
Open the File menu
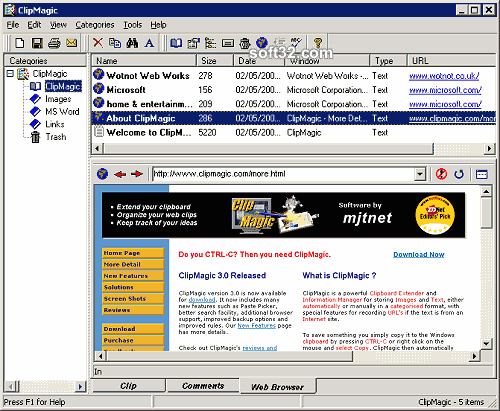coord(13,25)
